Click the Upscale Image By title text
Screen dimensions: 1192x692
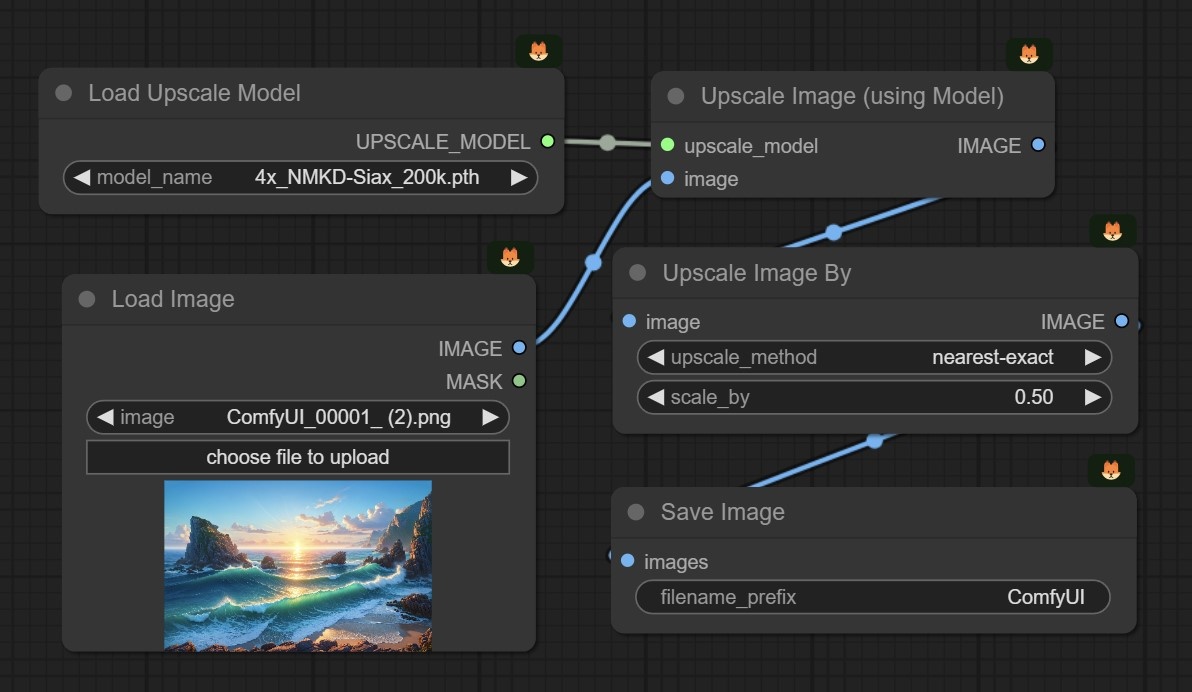(x=756, y=272)
